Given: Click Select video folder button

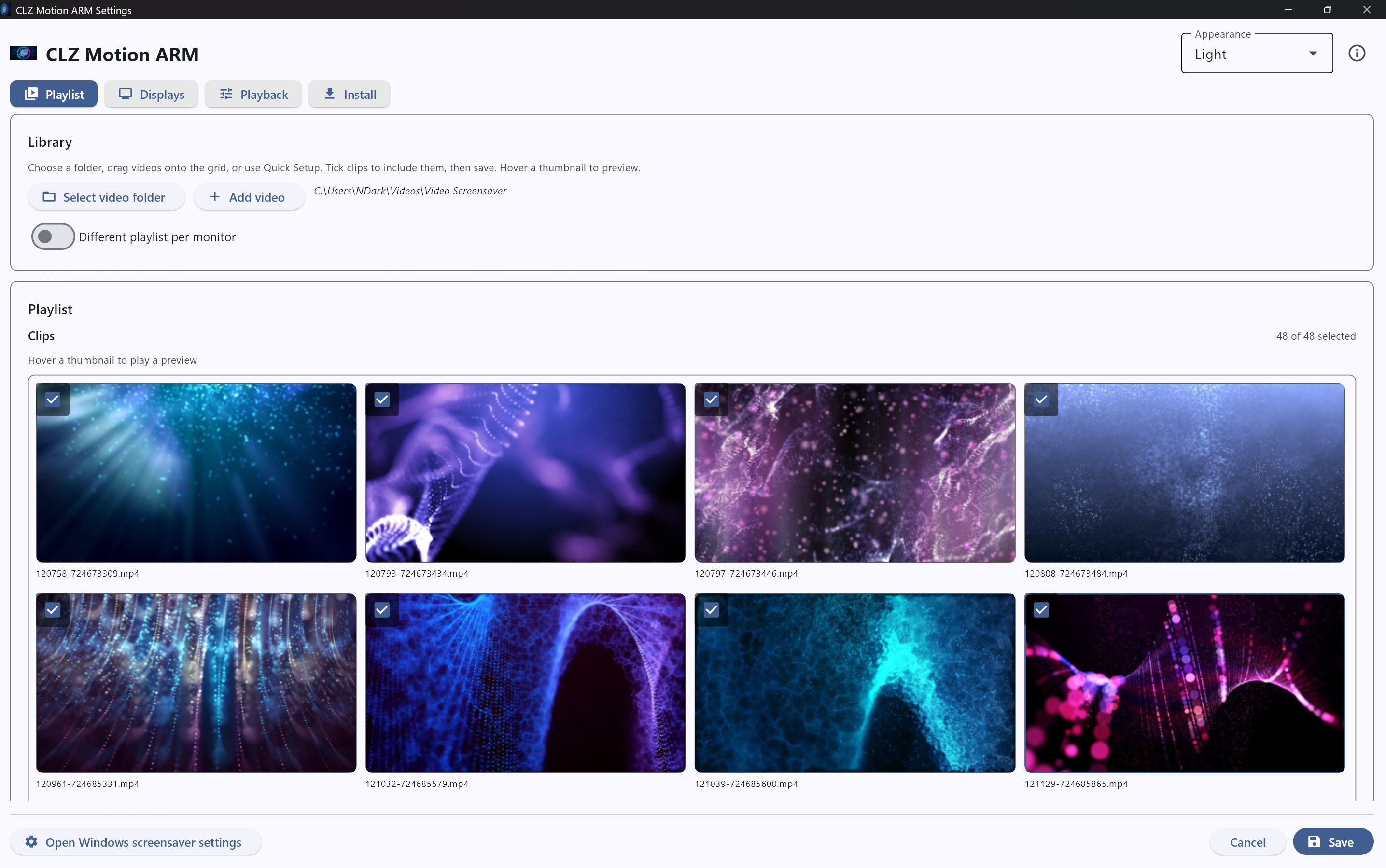Looking at the screenshot, I should pos(106,197).
